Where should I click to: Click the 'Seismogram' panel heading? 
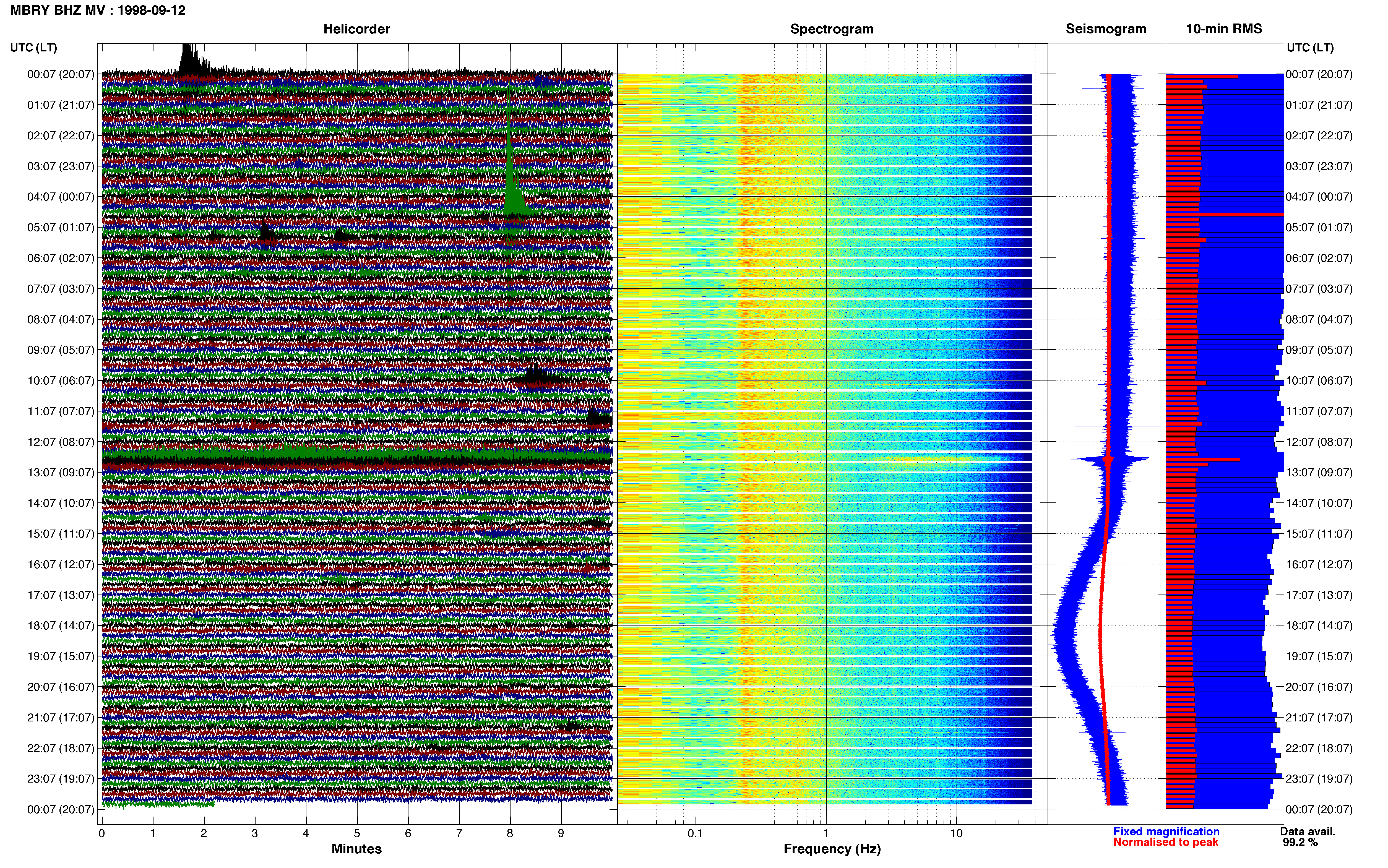coord(1106,29)
